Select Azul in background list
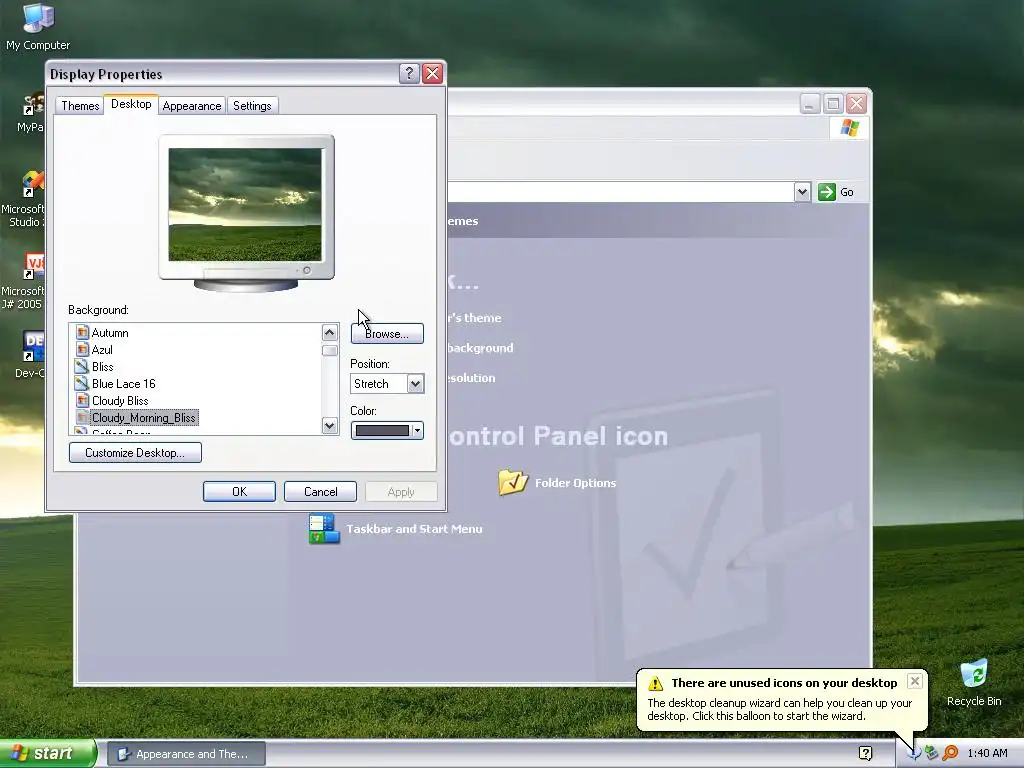This screenshot has width=1024, height=768. click(102, 349)
